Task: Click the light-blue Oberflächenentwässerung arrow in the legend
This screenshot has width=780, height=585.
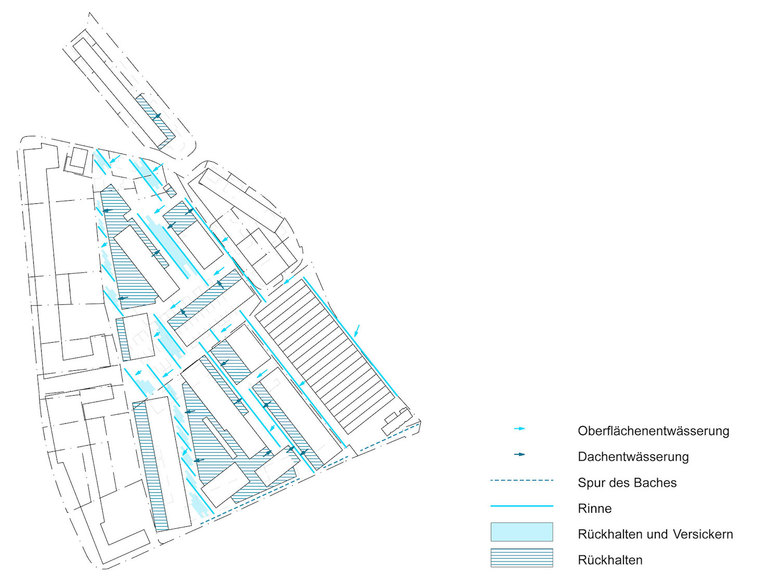Action: pos(520,430)
